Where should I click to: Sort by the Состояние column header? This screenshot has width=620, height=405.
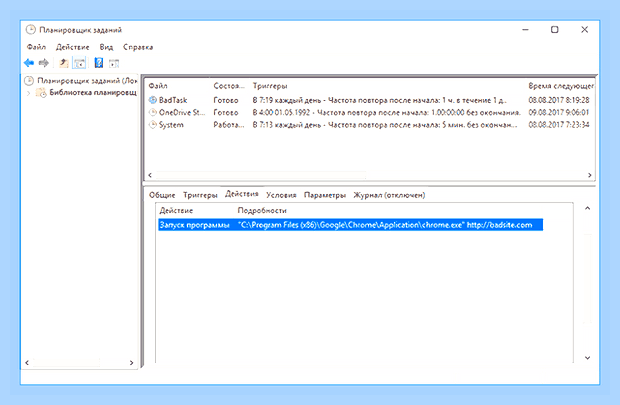pyautogui.click(x=229, y=86)
